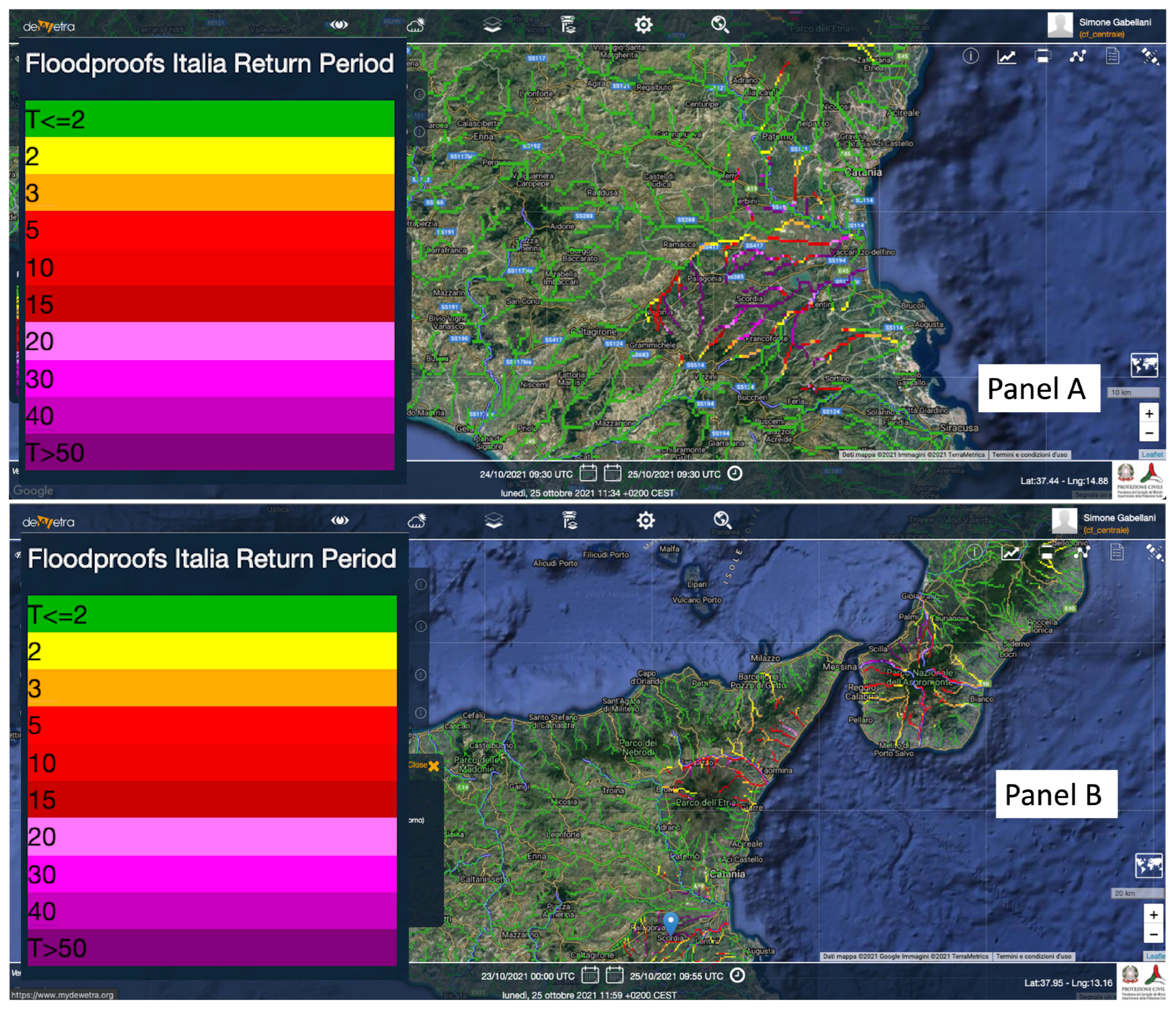1176x1015 pixels.
Task: Open the settings gear in Panel A
Action: coord(643,24)
